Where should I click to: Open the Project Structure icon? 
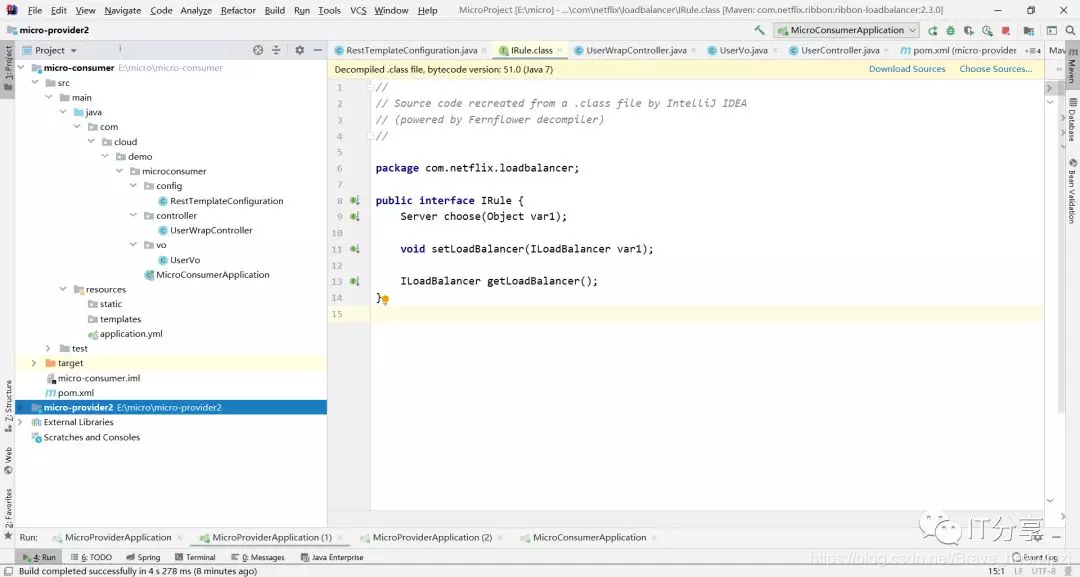[1029, 30]
